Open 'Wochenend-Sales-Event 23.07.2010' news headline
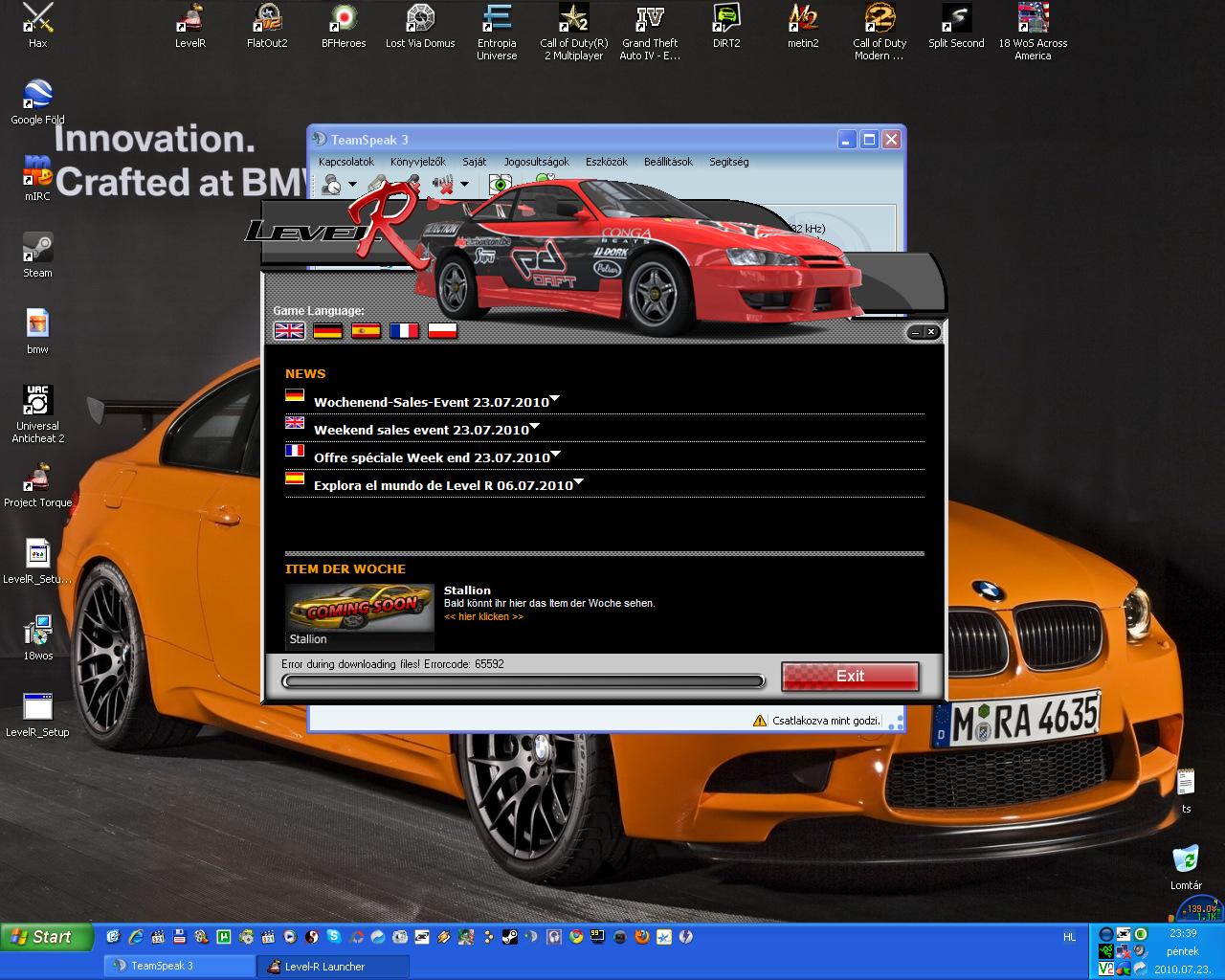1225x980 pixels. [x=432, y=402]
